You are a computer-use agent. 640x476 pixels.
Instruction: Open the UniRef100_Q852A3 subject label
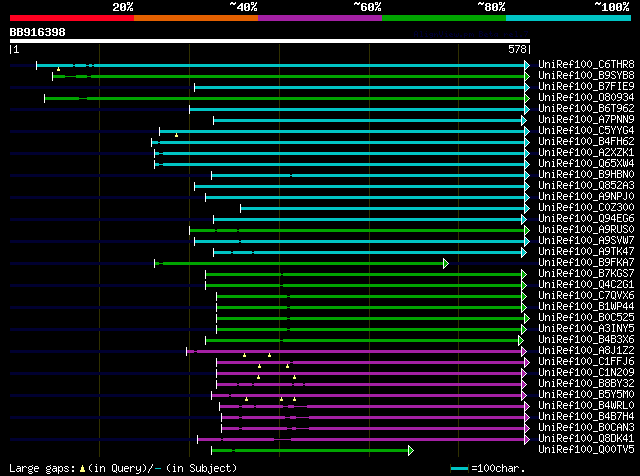point(586,186)
